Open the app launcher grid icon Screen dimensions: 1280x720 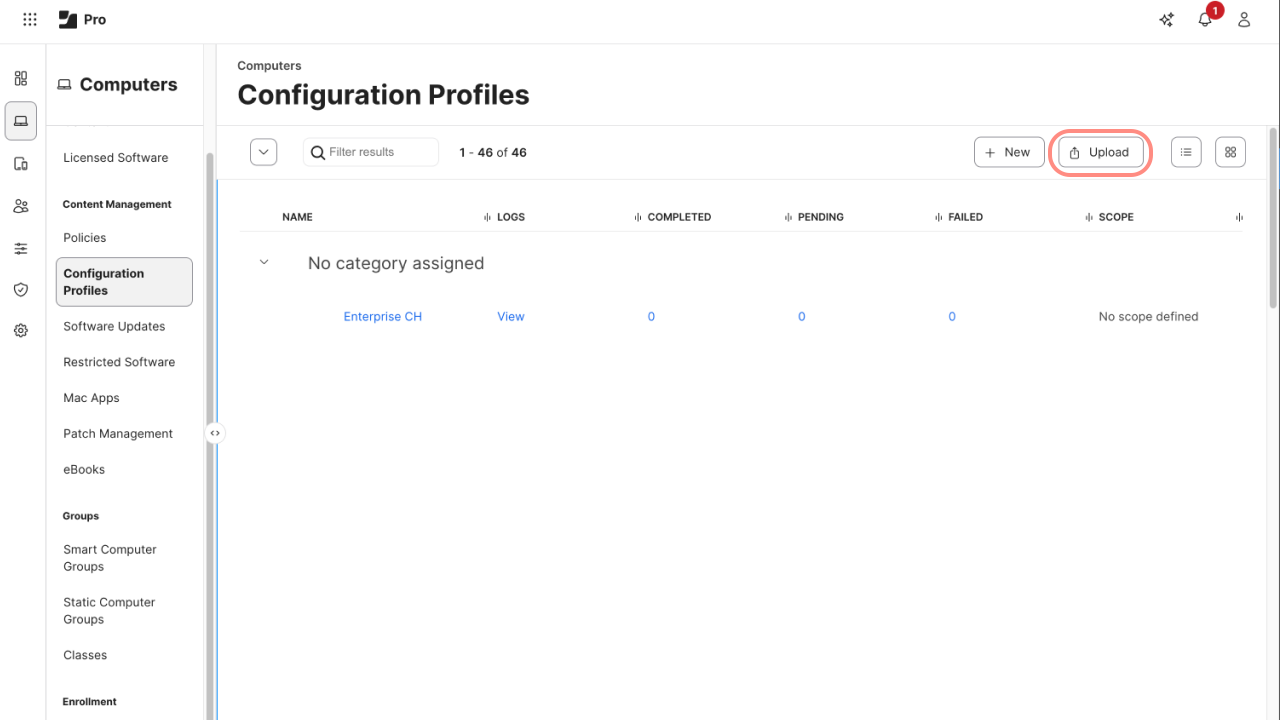30,20
